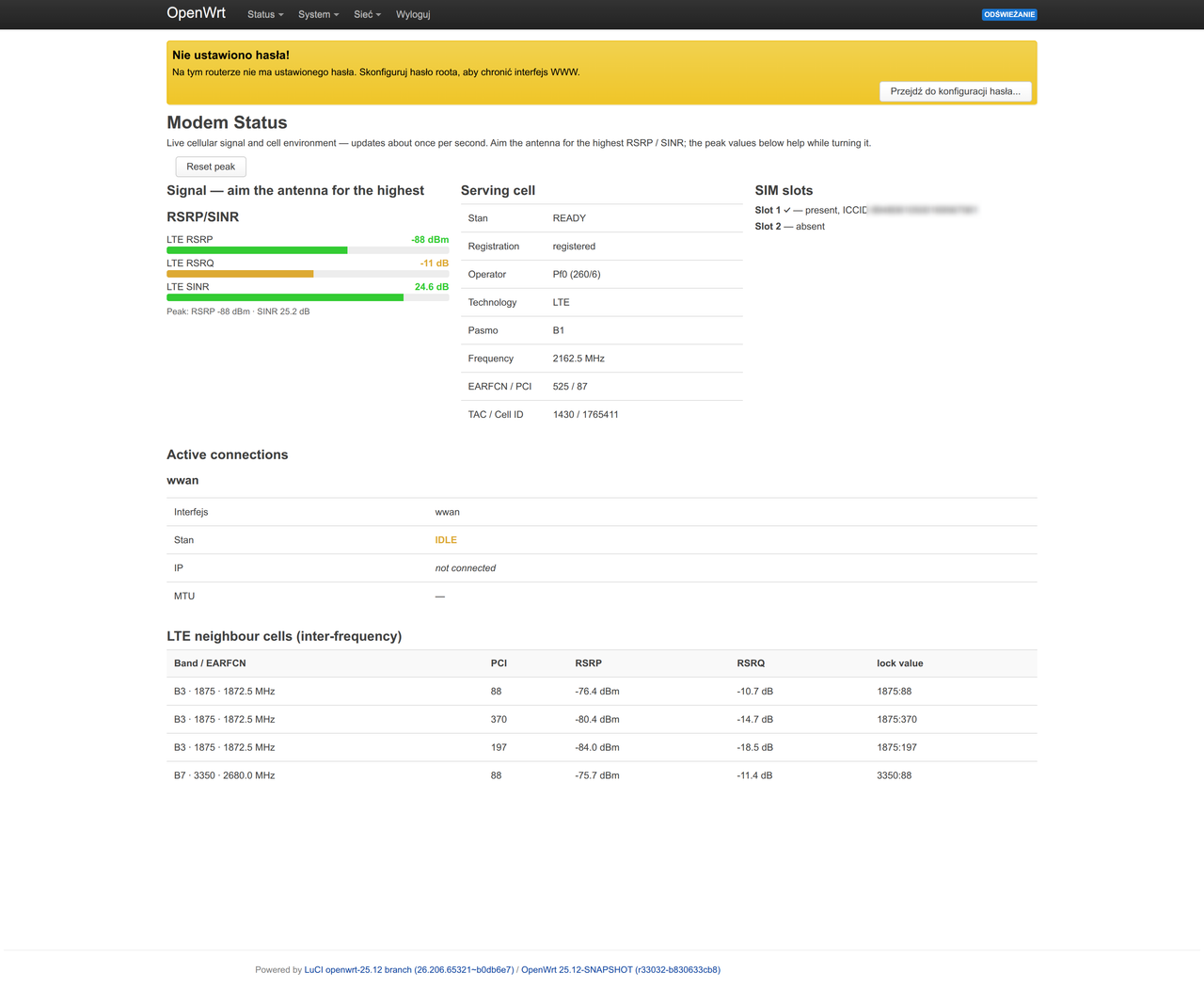Click the lock value 1875:88

[895, 692]
